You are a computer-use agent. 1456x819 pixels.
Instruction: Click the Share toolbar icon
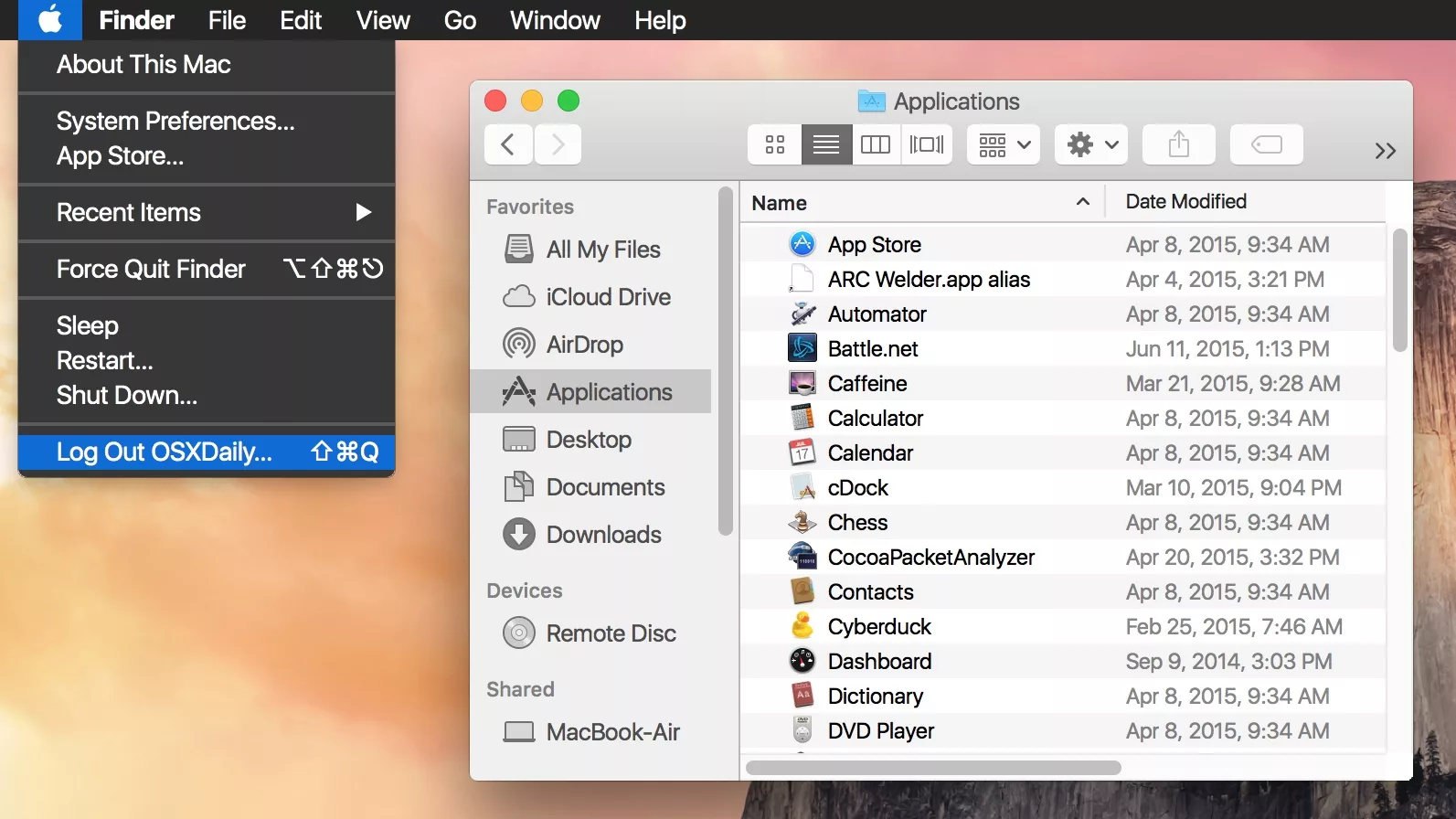[x=1179, y=144]
